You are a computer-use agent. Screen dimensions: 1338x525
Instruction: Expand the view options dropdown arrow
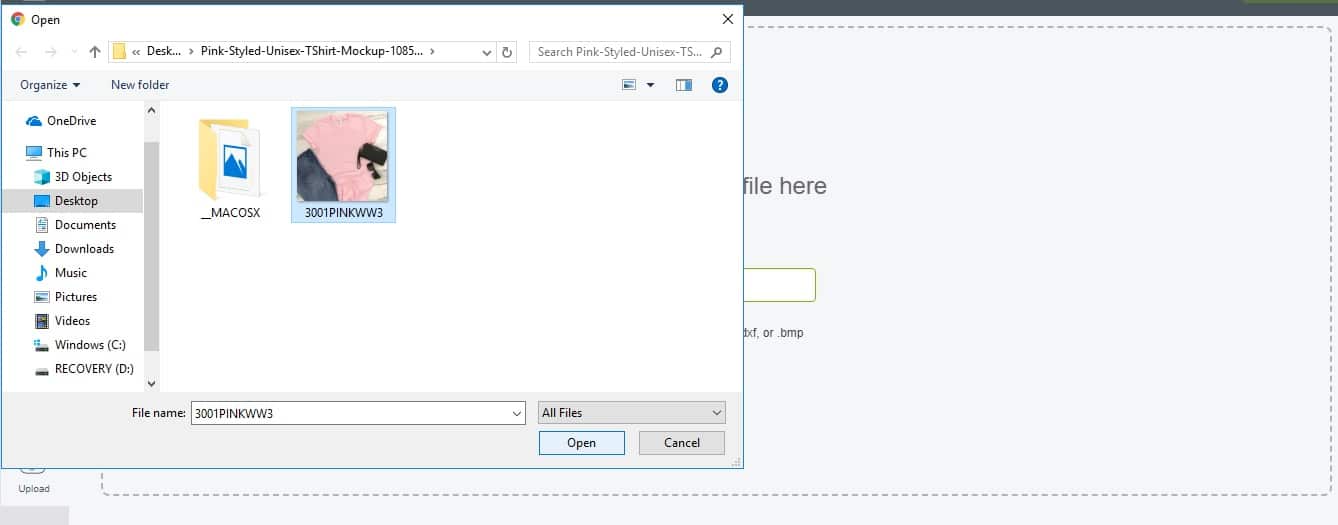(x=650, y=85)
